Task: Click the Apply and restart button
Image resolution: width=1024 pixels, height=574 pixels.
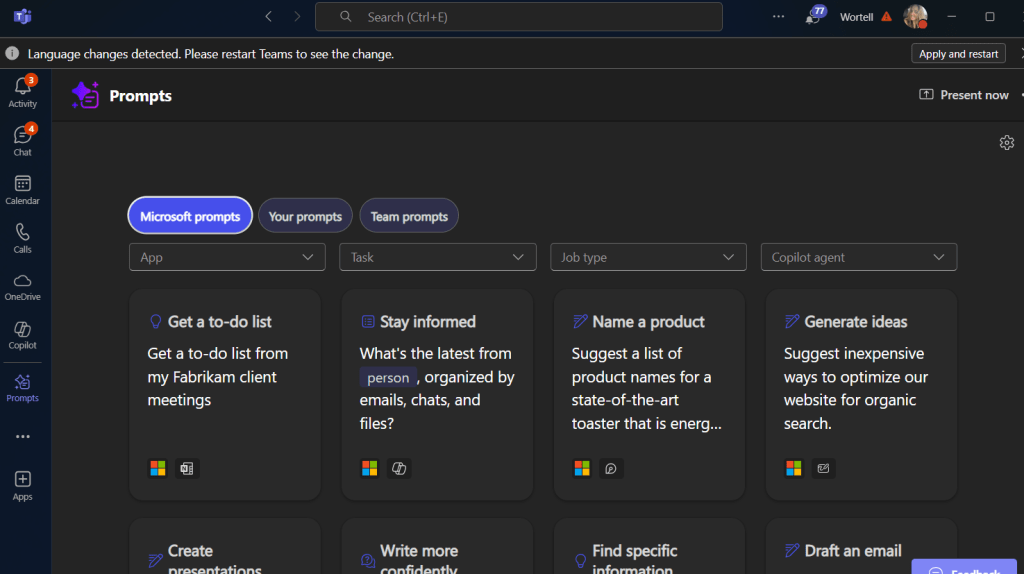Action: 958,54
